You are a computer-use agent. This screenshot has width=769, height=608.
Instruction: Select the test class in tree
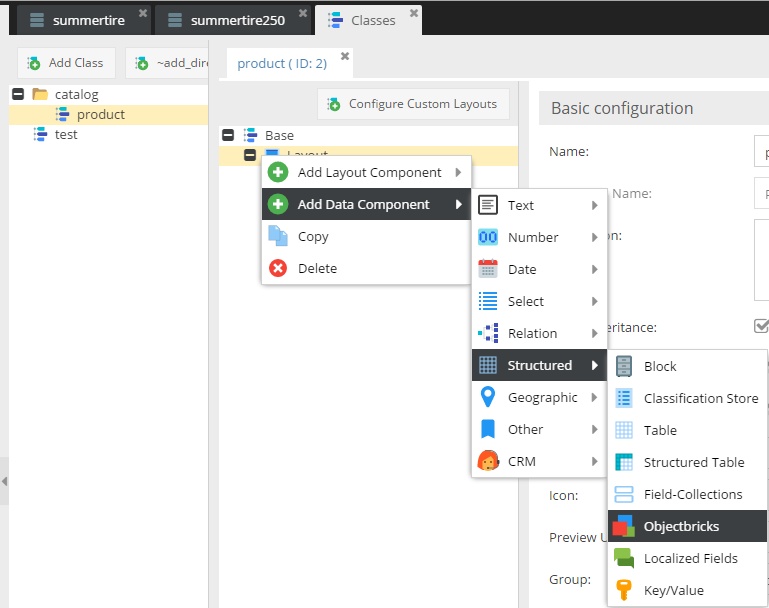tap(66, 134)
